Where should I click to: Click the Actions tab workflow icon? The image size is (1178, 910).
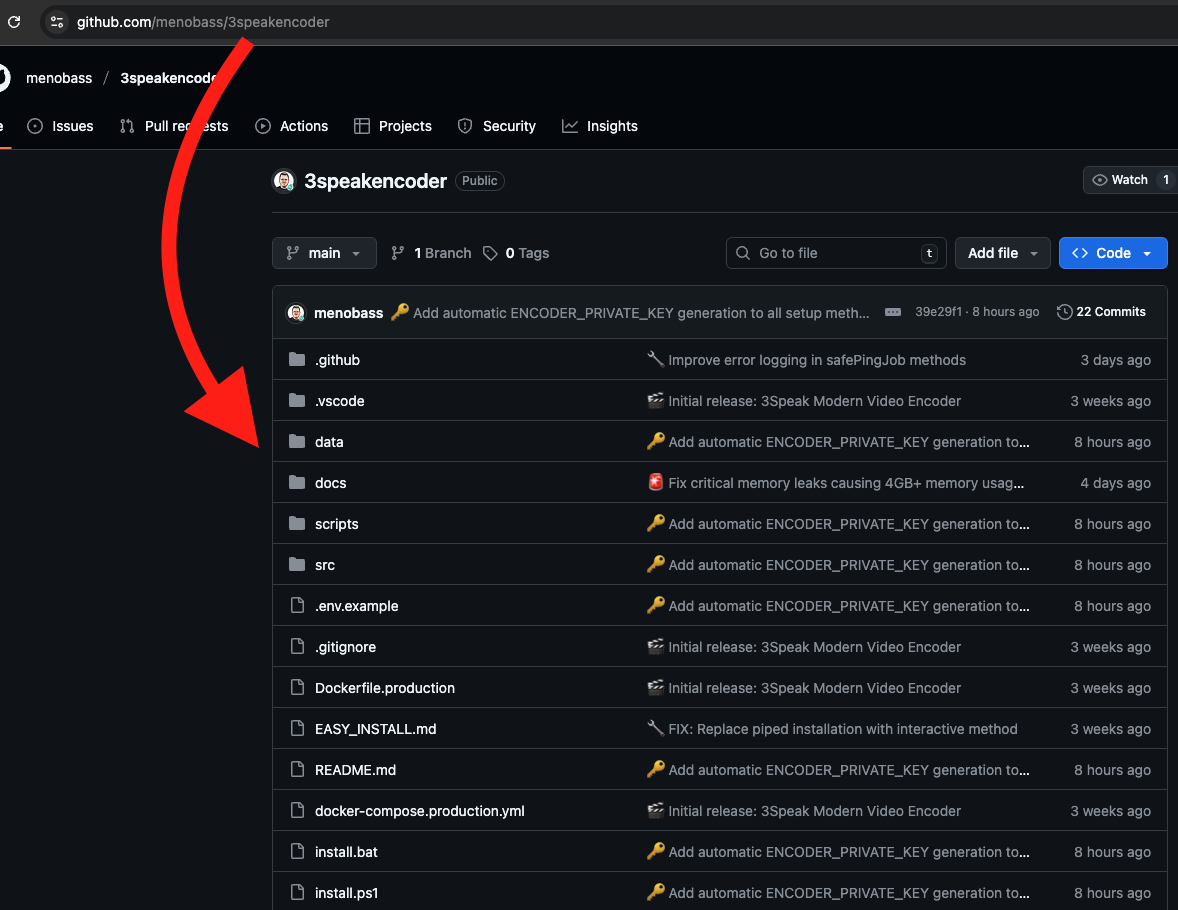click(263, 126)
